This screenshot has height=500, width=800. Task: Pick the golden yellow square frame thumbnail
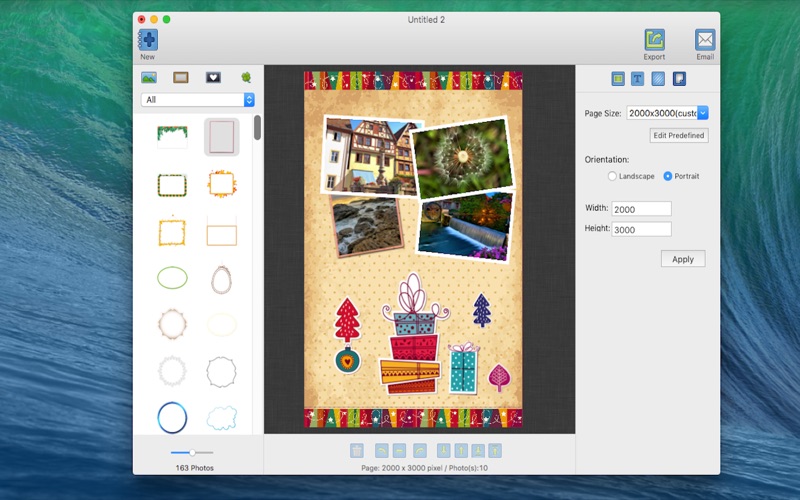click(x=172, y=232)
